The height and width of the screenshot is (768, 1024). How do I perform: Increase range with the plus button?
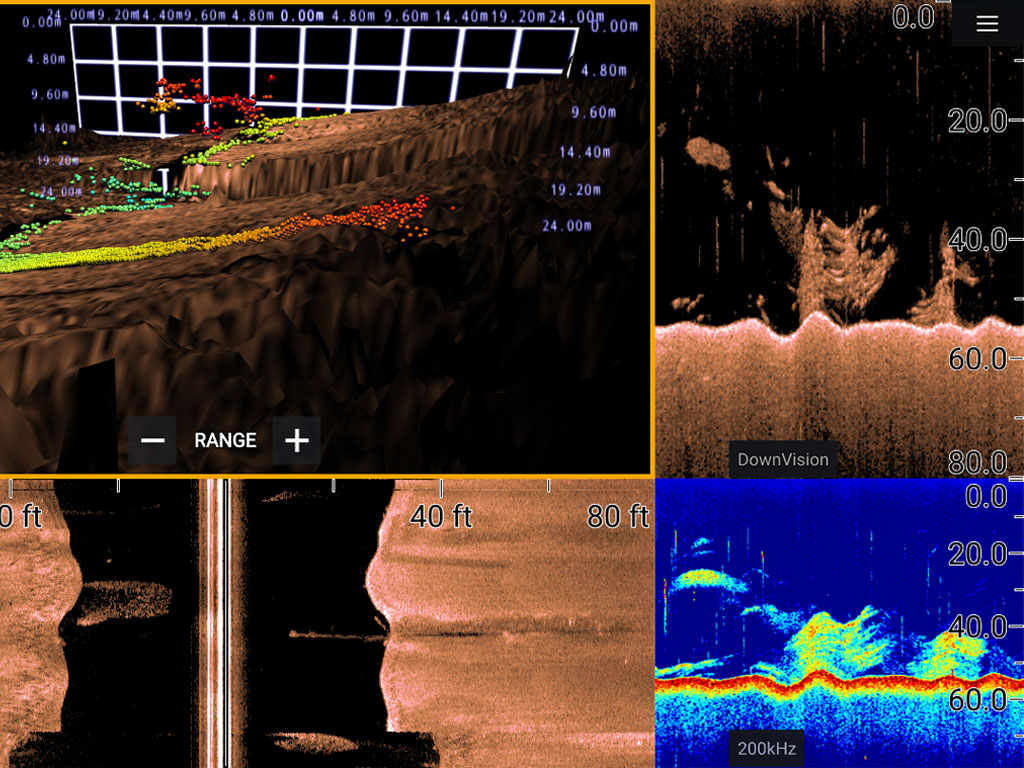coord(296,440)
